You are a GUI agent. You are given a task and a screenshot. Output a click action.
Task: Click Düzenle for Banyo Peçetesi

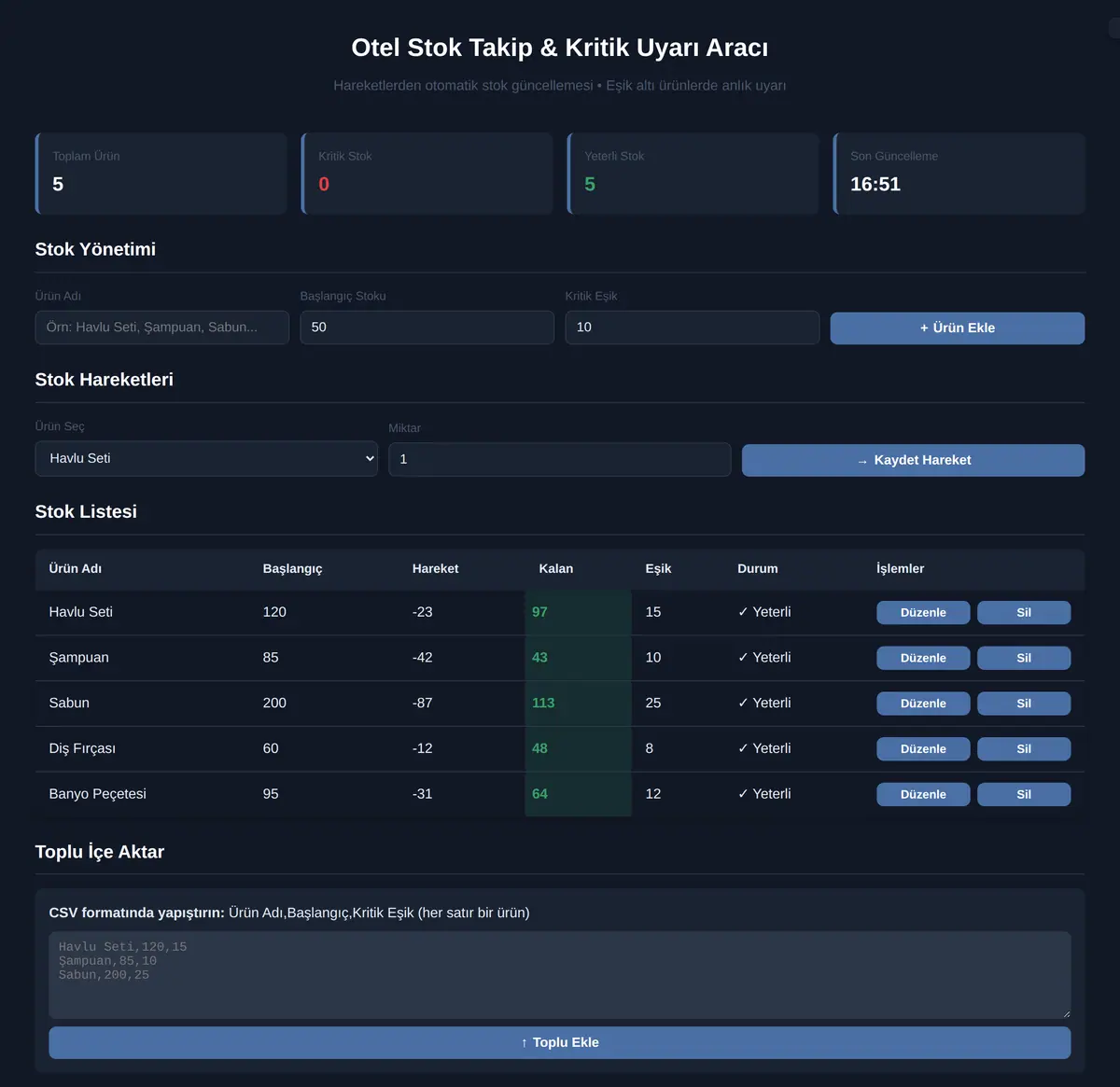point(923,794)
